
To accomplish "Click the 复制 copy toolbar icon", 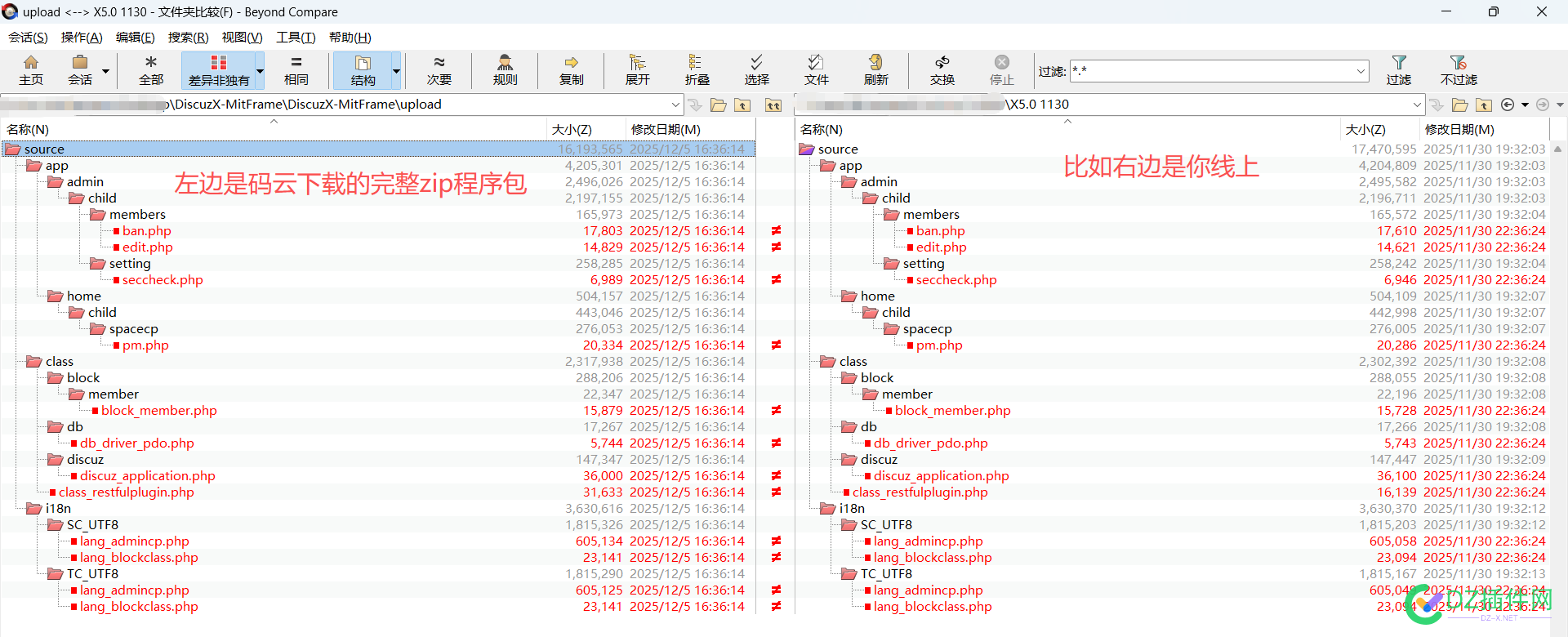I will (571, 70).
